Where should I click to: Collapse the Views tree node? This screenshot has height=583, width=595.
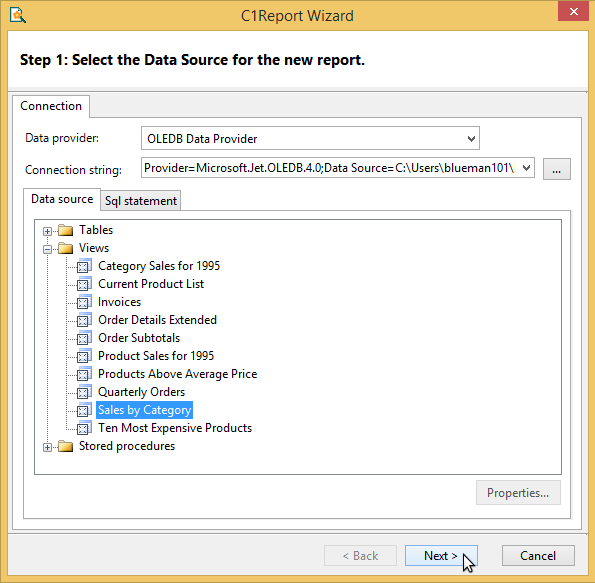(47, 249)
